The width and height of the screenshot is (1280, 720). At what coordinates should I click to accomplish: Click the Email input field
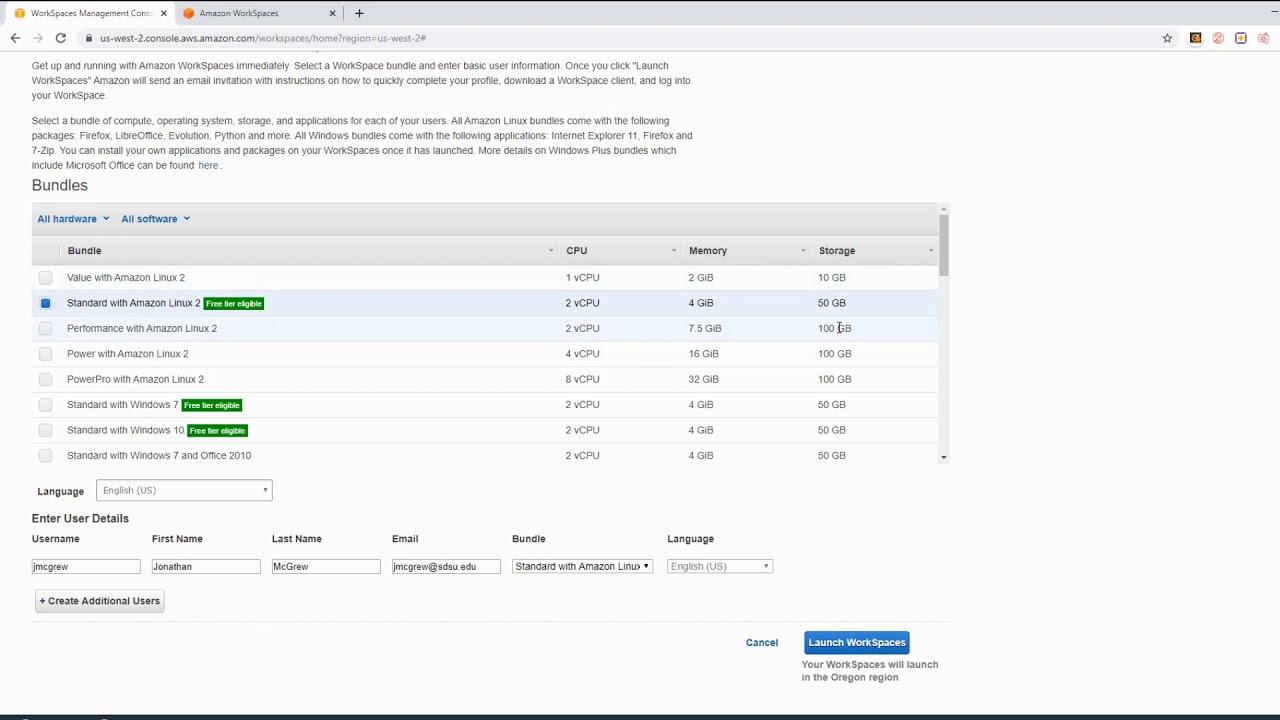pyautogui.click(x=446, y=566)
